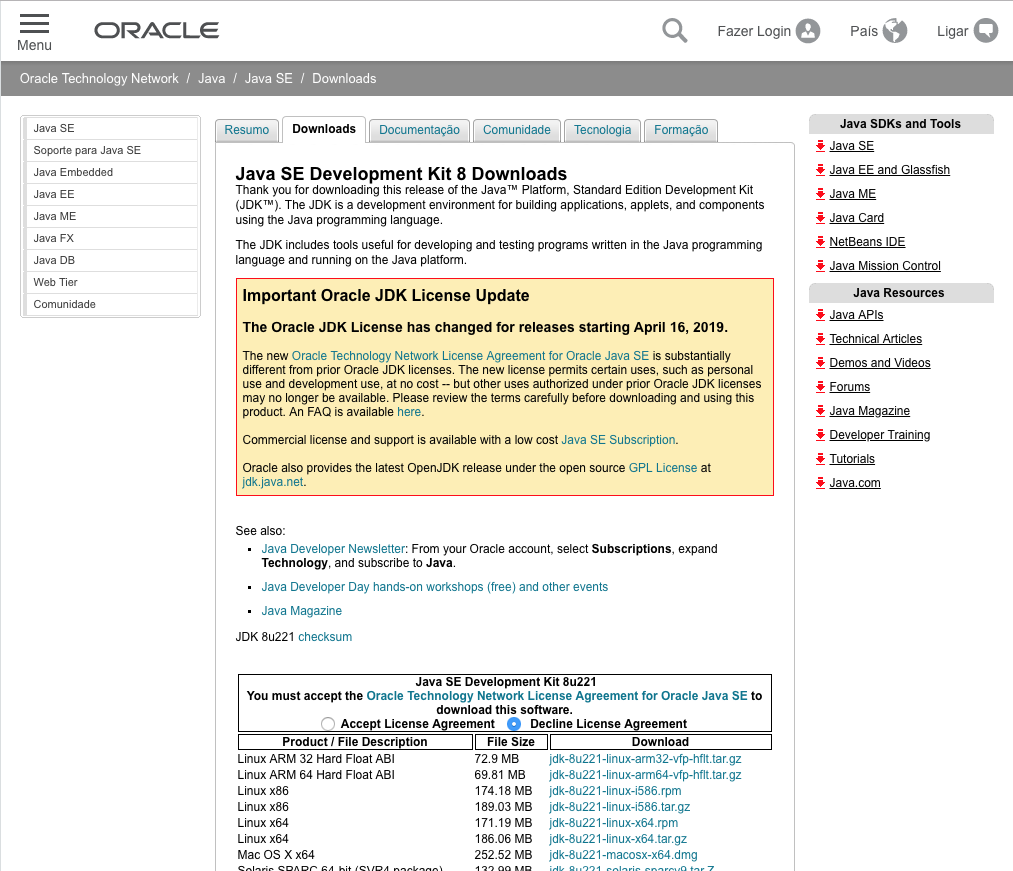Click the 252.52 MB file size cell
Screen dimensions: 1013x871
503,855
